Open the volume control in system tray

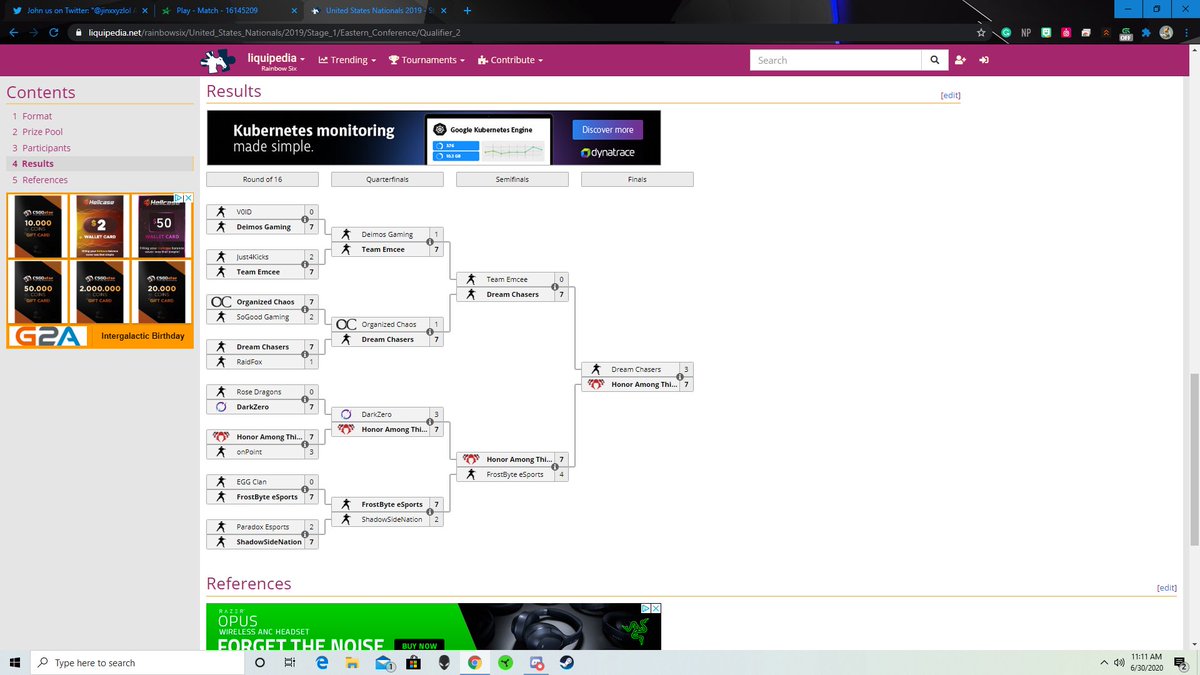[1119, 663]
